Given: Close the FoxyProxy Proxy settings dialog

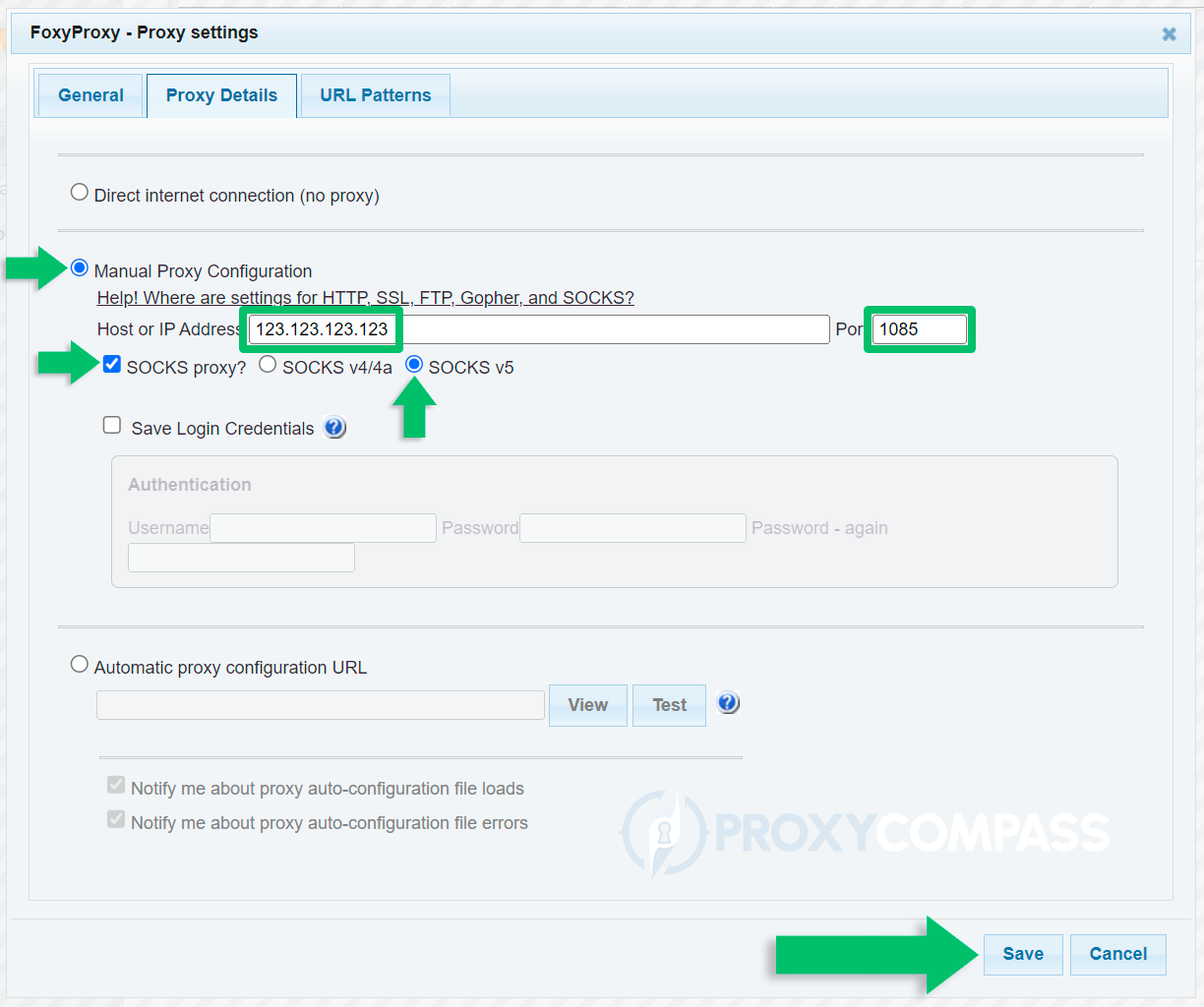Looking at the screenshot, I should pos(1169,33).
